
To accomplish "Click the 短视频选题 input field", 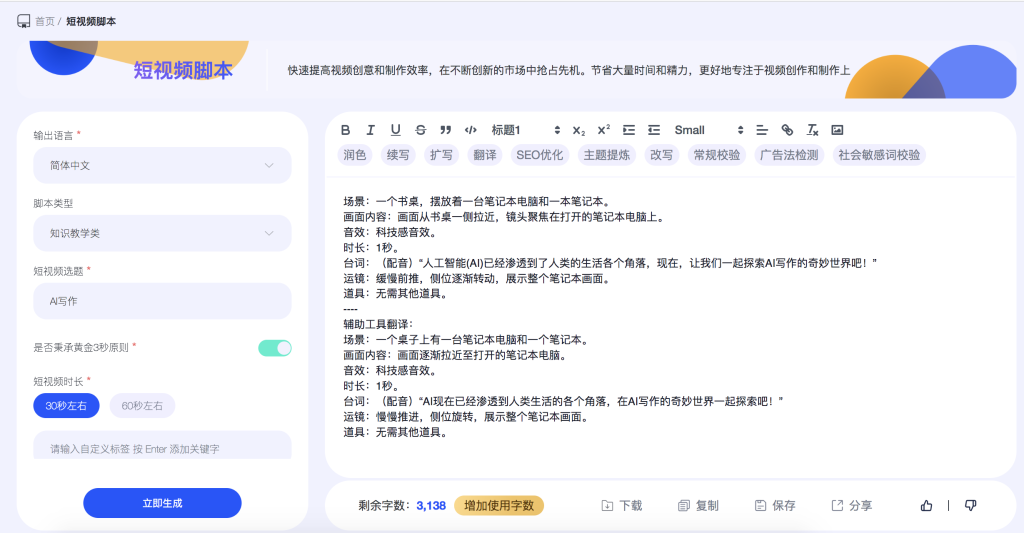I will coord(162,301).
